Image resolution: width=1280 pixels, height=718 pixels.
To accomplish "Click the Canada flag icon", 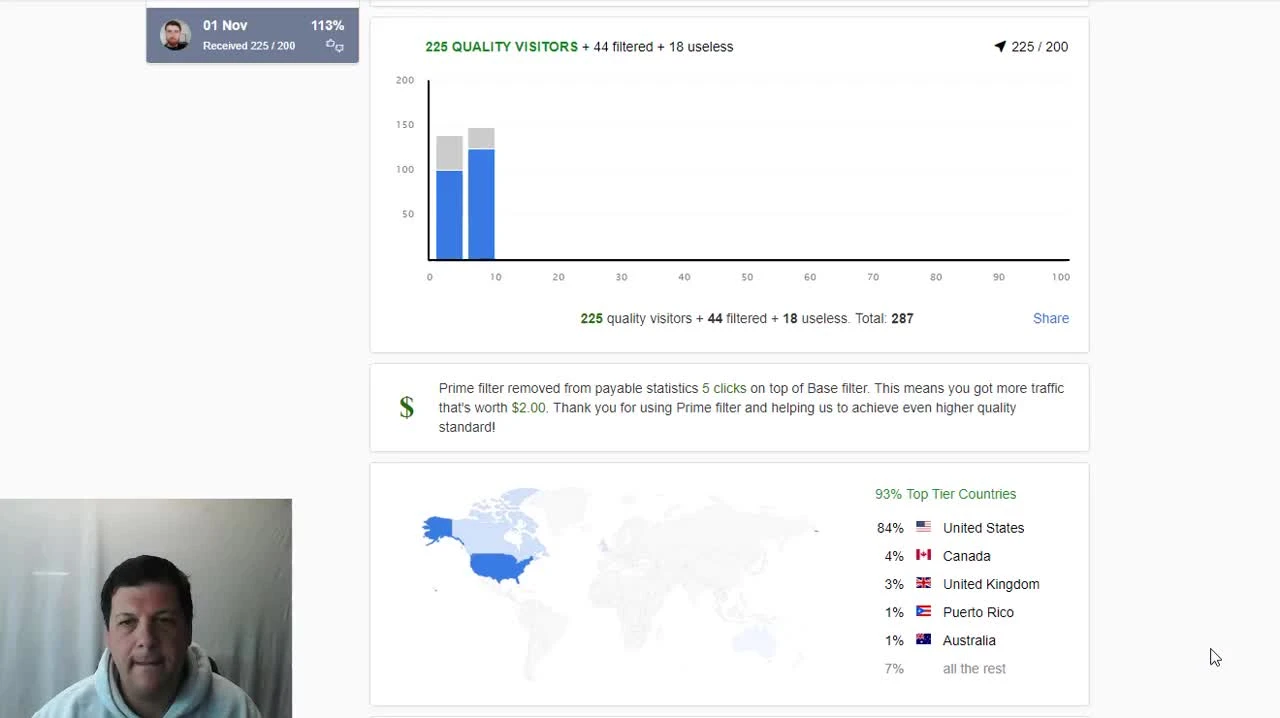I will coord(923,555).
